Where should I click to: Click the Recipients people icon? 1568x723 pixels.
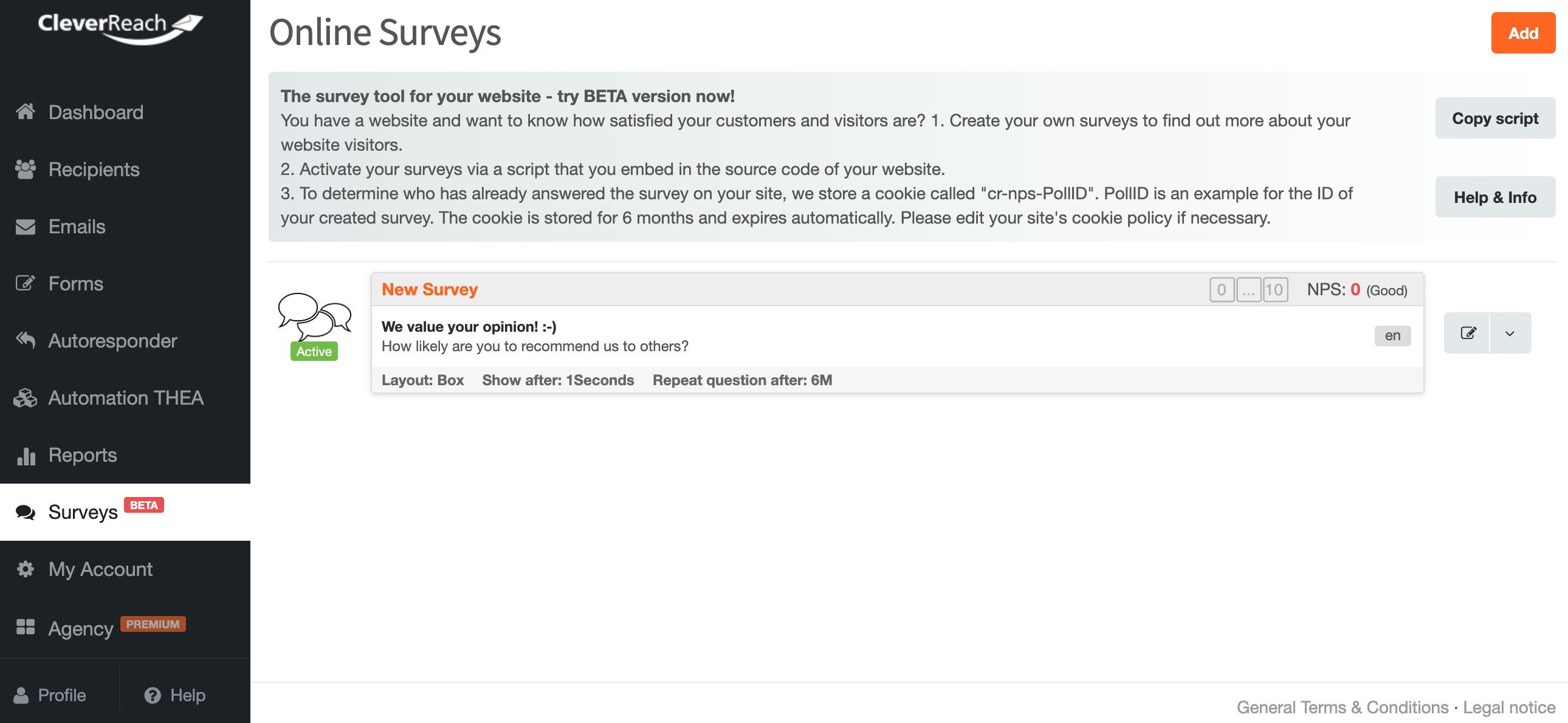click(x=25, y=169)
